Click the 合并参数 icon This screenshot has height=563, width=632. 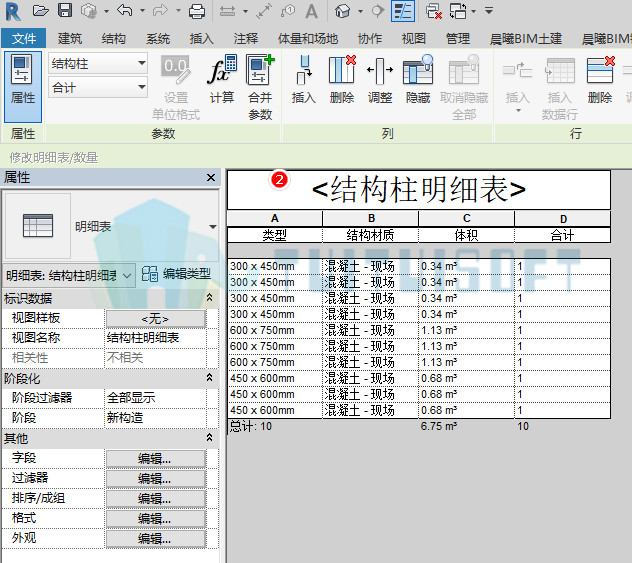pyautogui.click(x=260, y=87)
